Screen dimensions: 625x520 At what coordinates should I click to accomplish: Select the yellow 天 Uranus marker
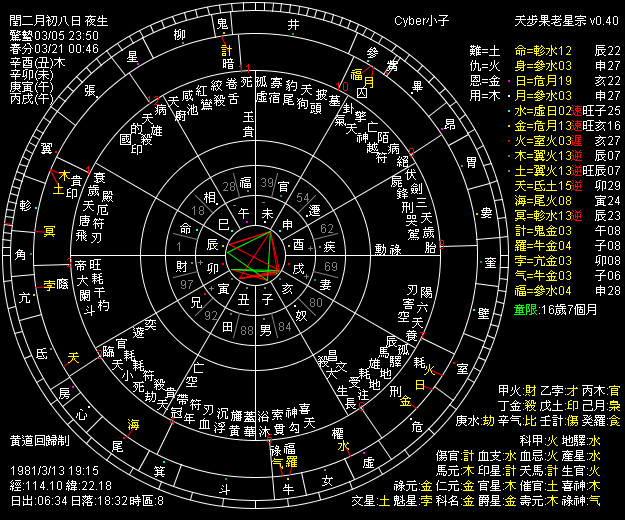point(72,357)
